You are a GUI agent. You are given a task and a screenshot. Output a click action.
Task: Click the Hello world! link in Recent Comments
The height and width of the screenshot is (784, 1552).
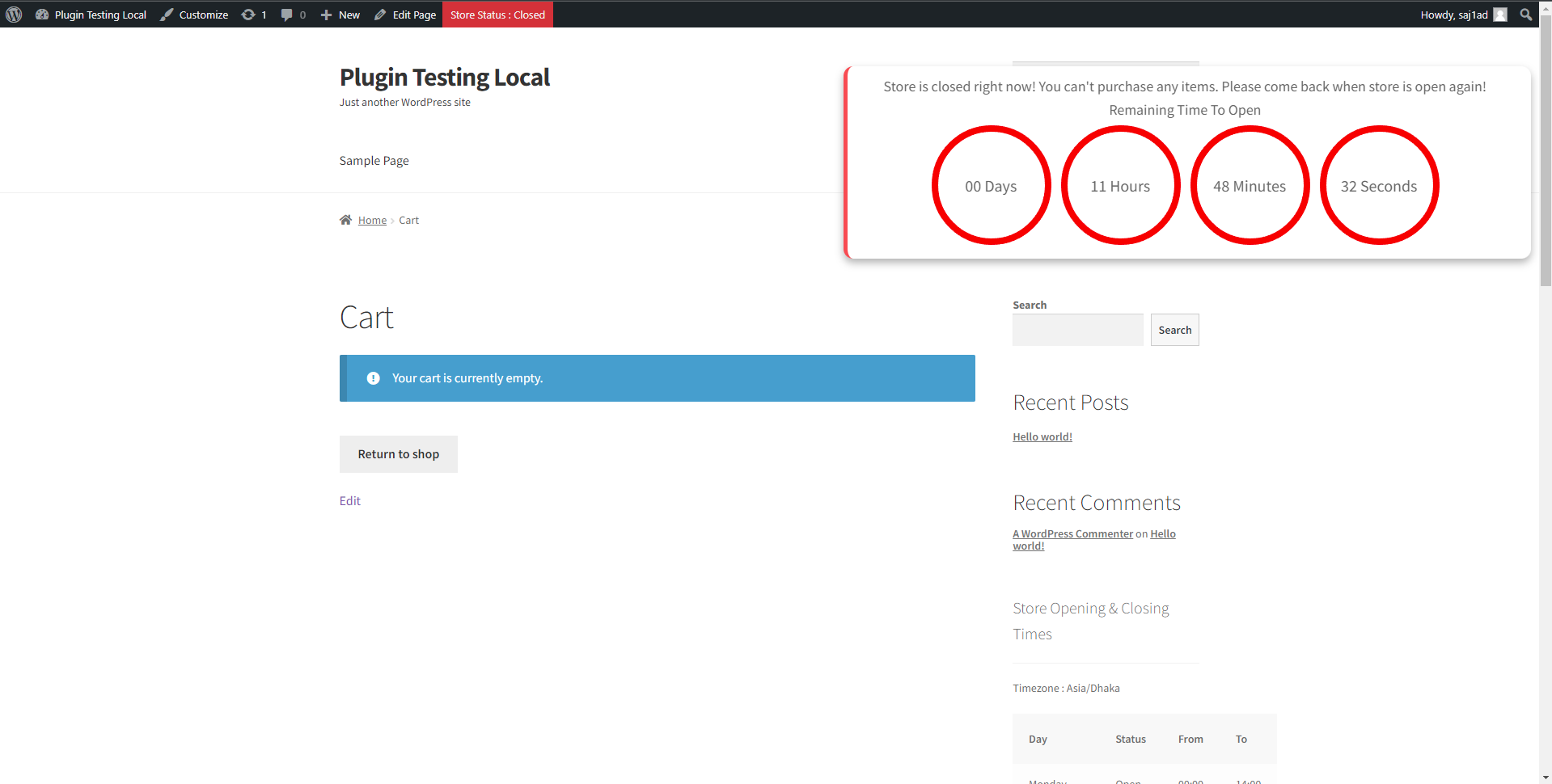[x=1163, y=533]
